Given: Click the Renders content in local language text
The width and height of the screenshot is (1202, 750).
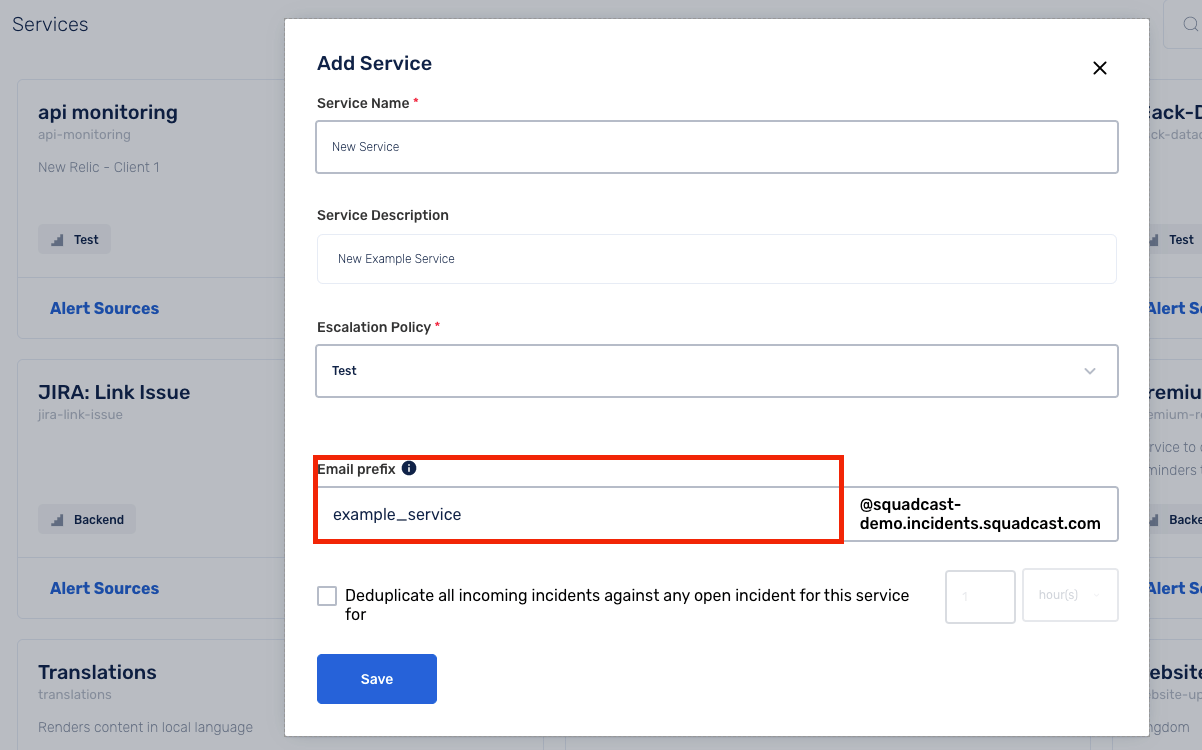Looking at the screenshot, I should point(146,727).
